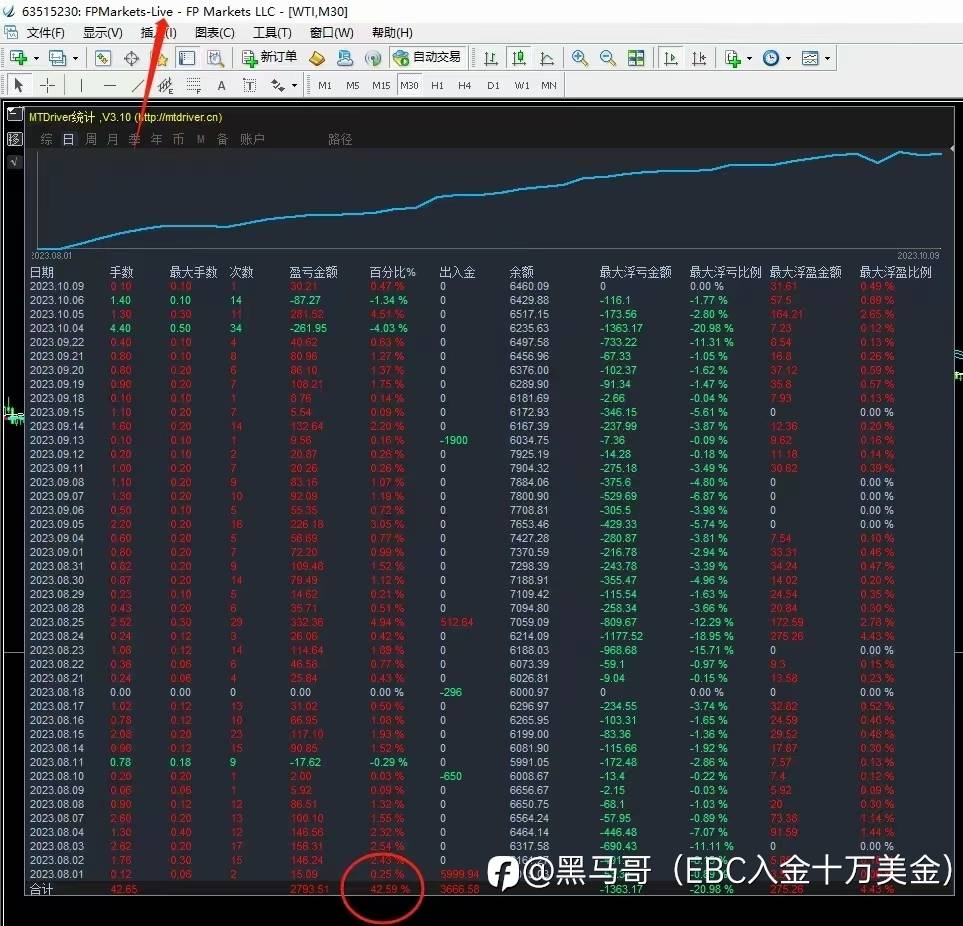
Task: Select the 日 daily statistics tab
Action: pos(68,139)
